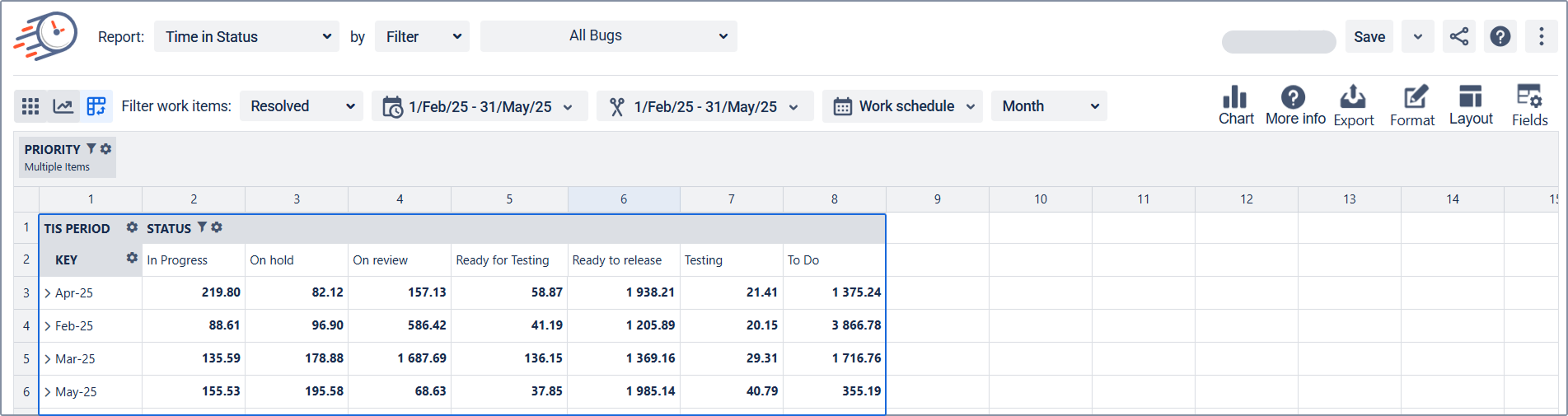
Task: Click the Time in Status app logo
Action: pyautogui.click(x=45, y=36)
